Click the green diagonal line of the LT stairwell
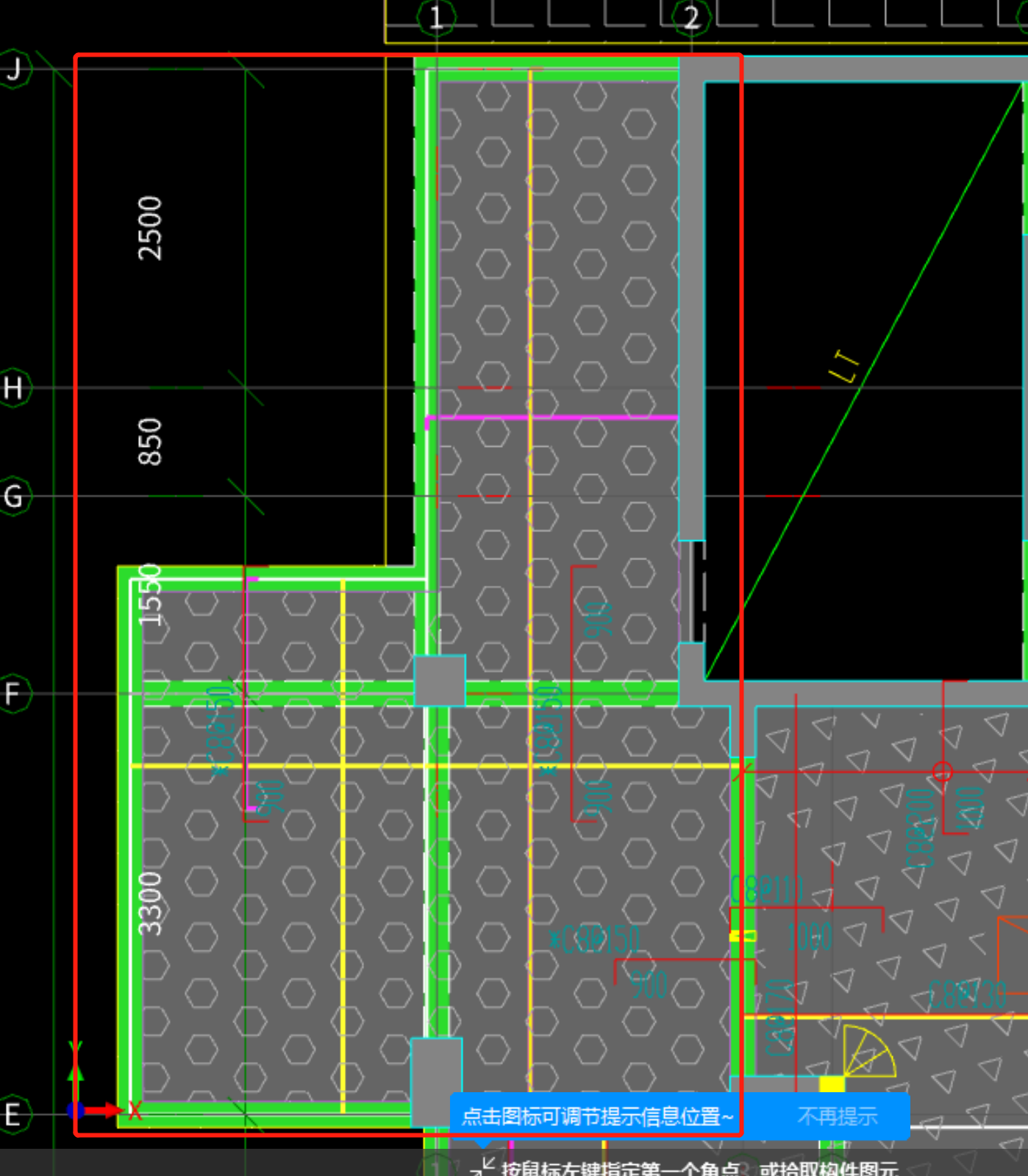 tap(864, 381)
